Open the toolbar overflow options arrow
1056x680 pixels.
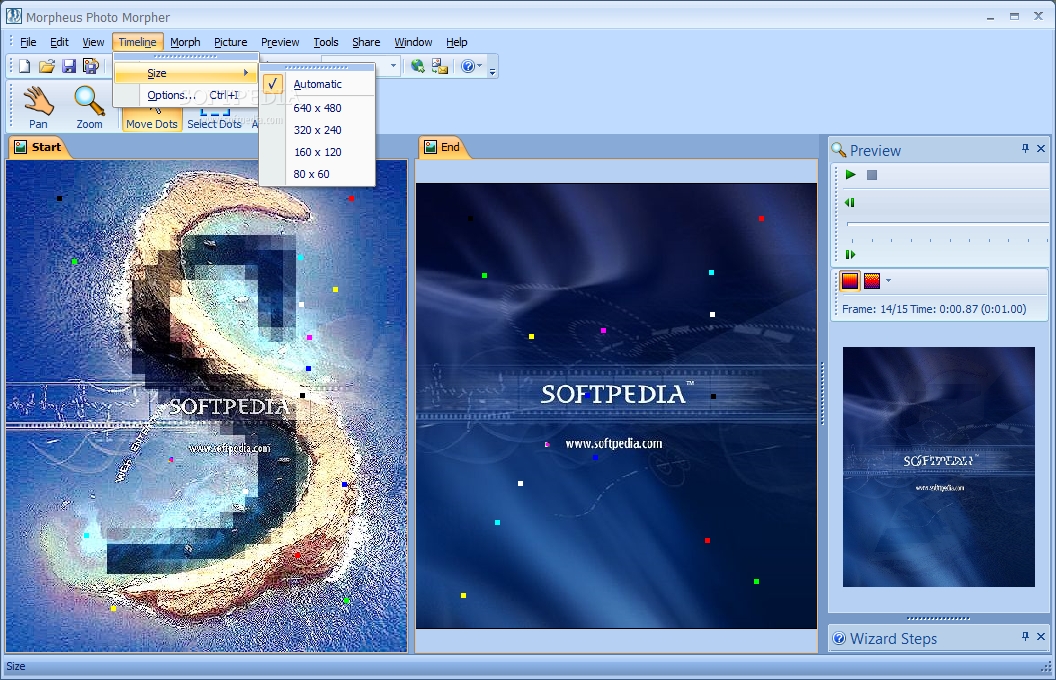[493, 70]
